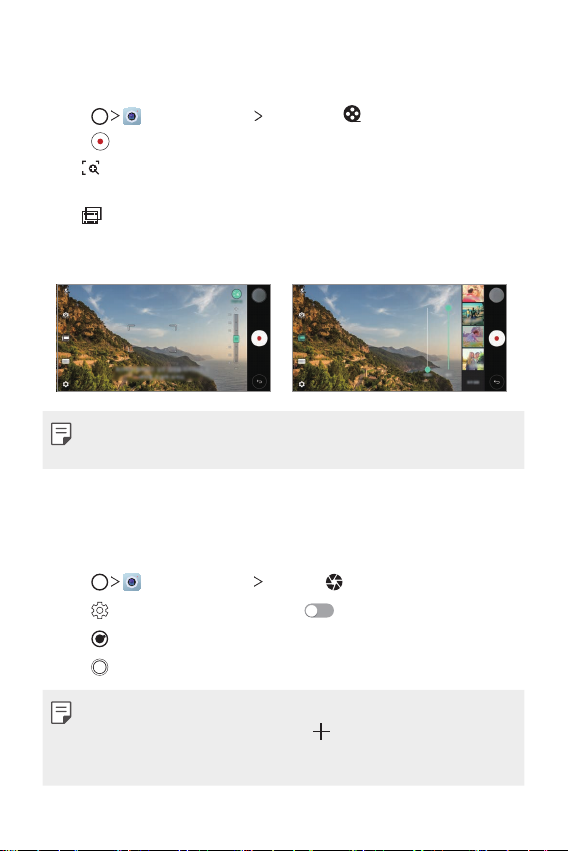Click the camera aperture shutter icon
The width and height of the screenshot is (568, 851).
coord(334,582)
